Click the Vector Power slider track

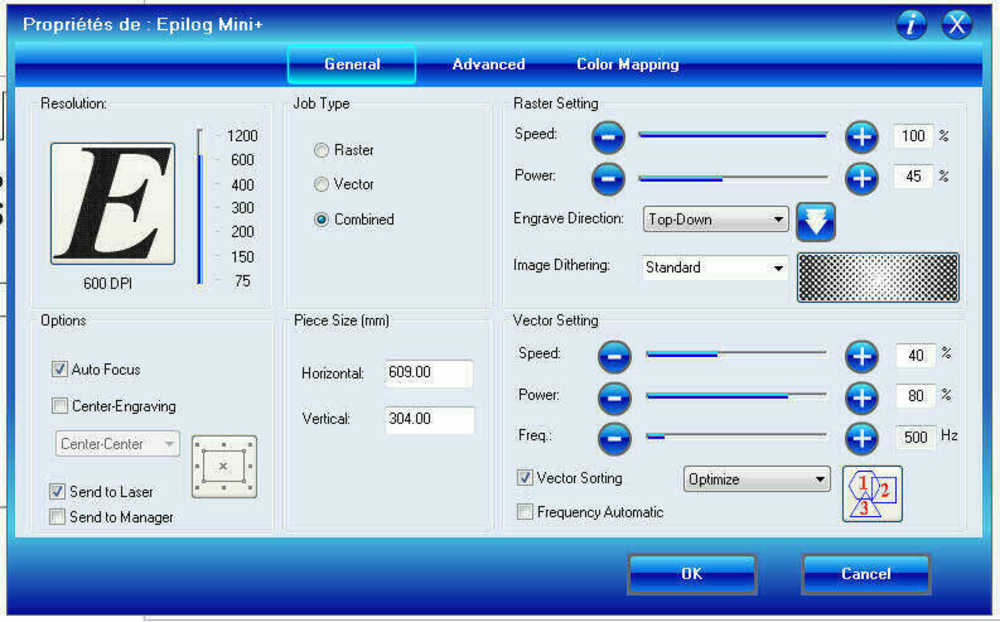click(737, 396)
